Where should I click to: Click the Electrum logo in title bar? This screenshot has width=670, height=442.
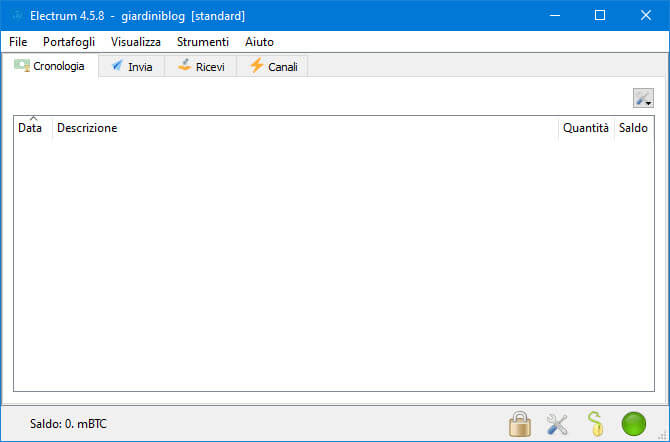tap(17, 16)
